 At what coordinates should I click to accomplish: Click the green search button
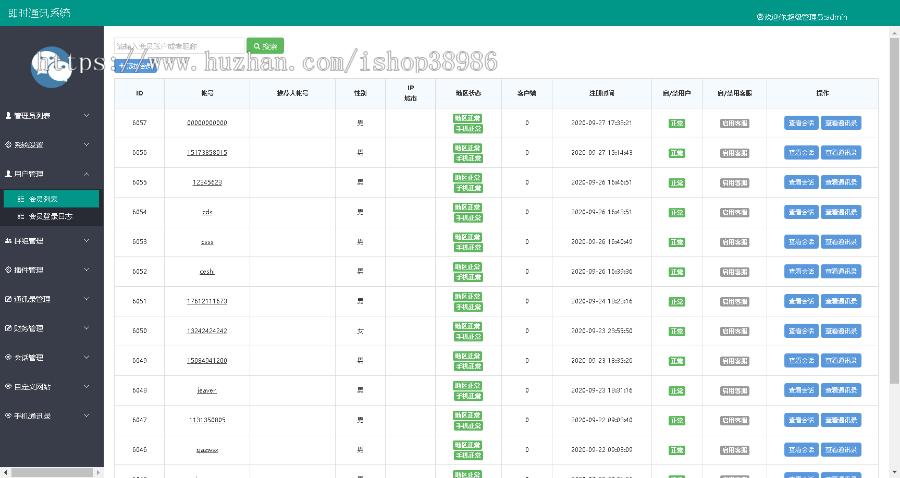pyautogui.click(x=265, y=46)
